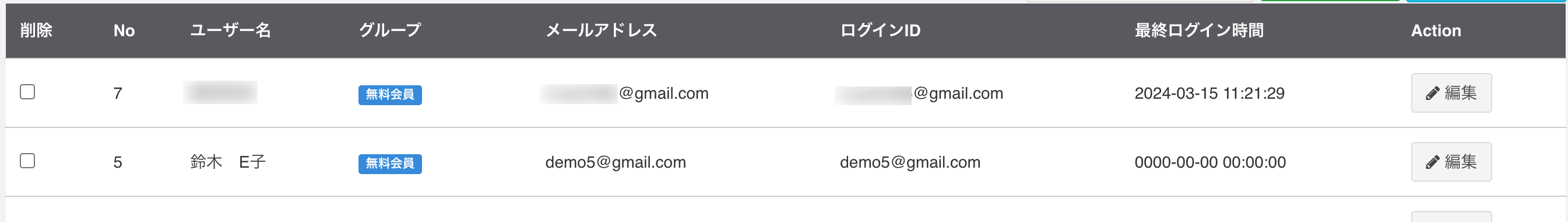This screenshot has height=222, width=1568.
Task: Click the pencil 編集 button for user No 7
Action: pos(1451,93)
